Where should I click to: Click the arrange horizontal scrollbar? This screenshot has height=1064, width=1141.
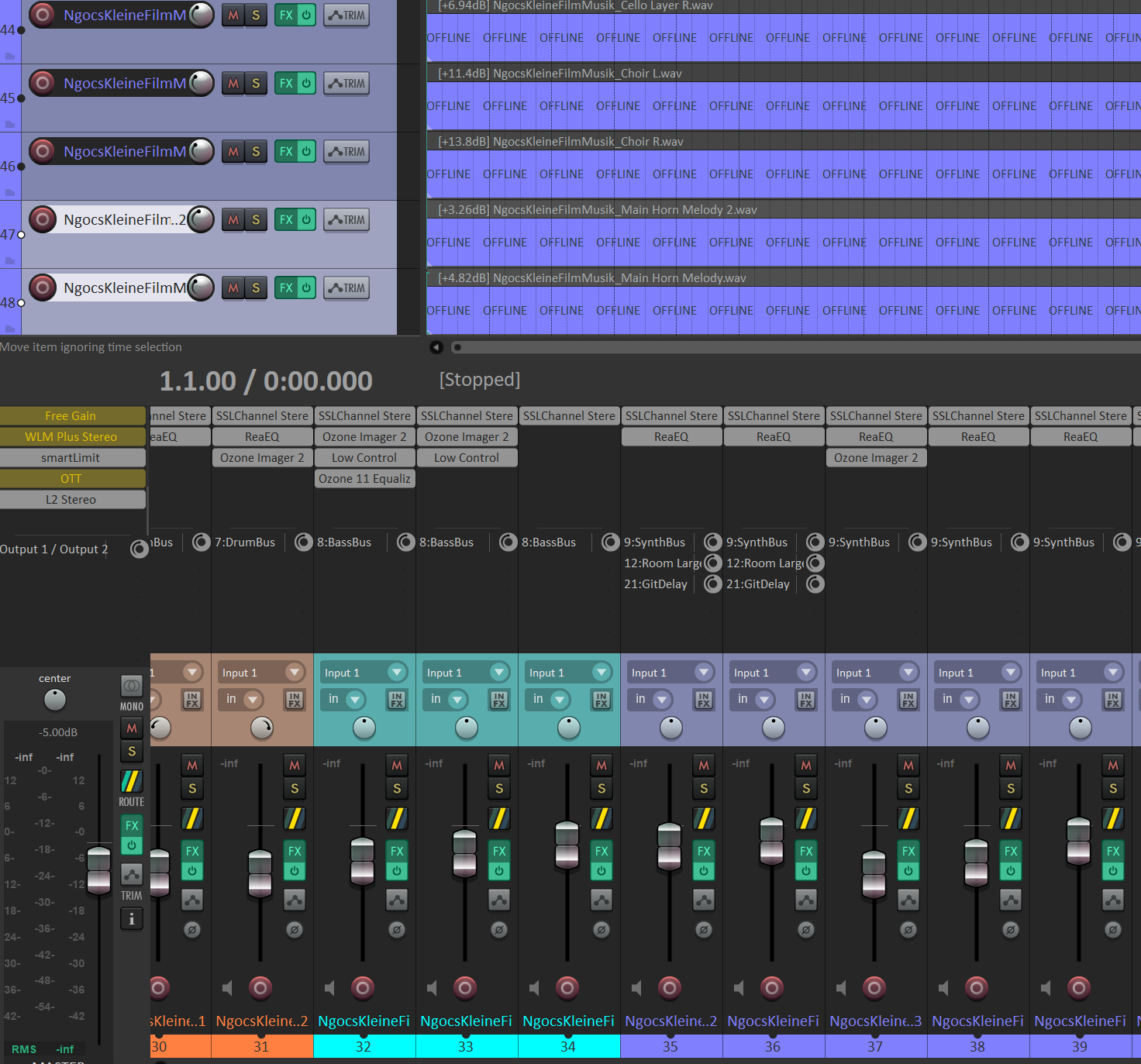pyautogui.click(x=795, y=347)
